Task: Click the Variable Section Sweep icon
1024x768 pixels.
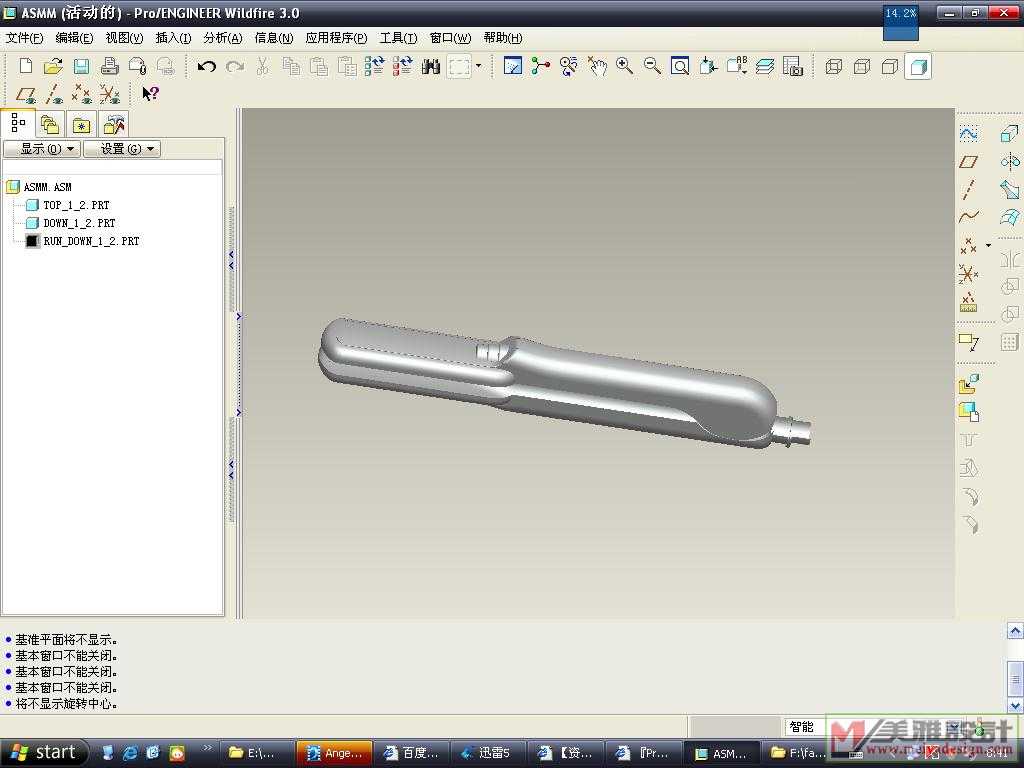Action: click(1010, 189)
